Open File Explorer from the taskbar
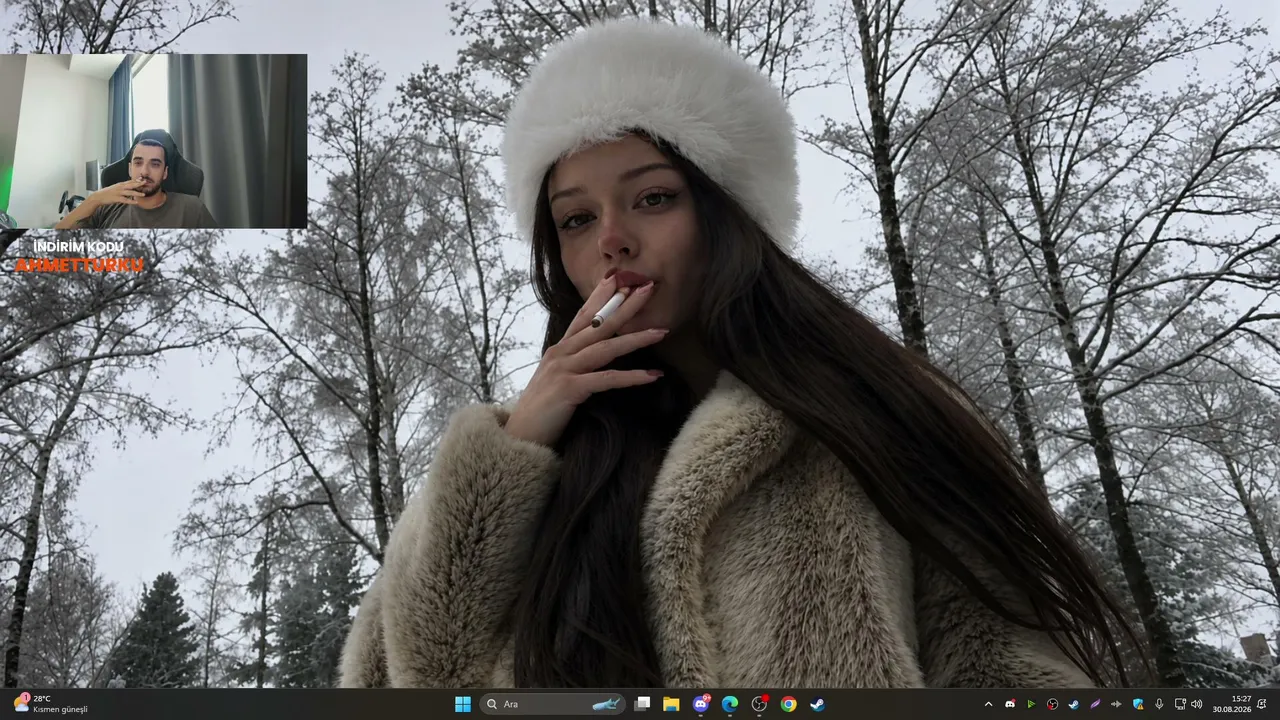The width and height of the screenshot is (1280, 720). (671, 704)
